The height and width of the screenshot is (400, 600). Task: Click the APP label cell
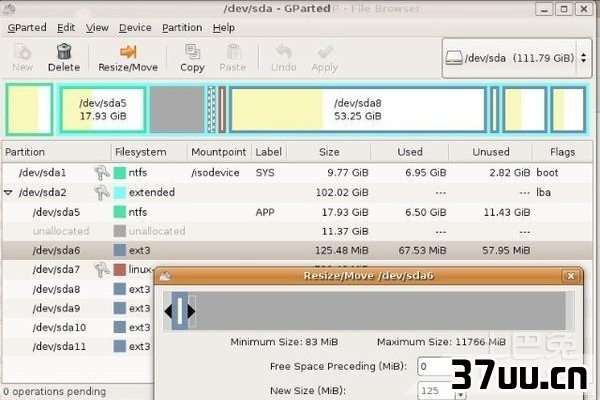[x=265, y=212]
